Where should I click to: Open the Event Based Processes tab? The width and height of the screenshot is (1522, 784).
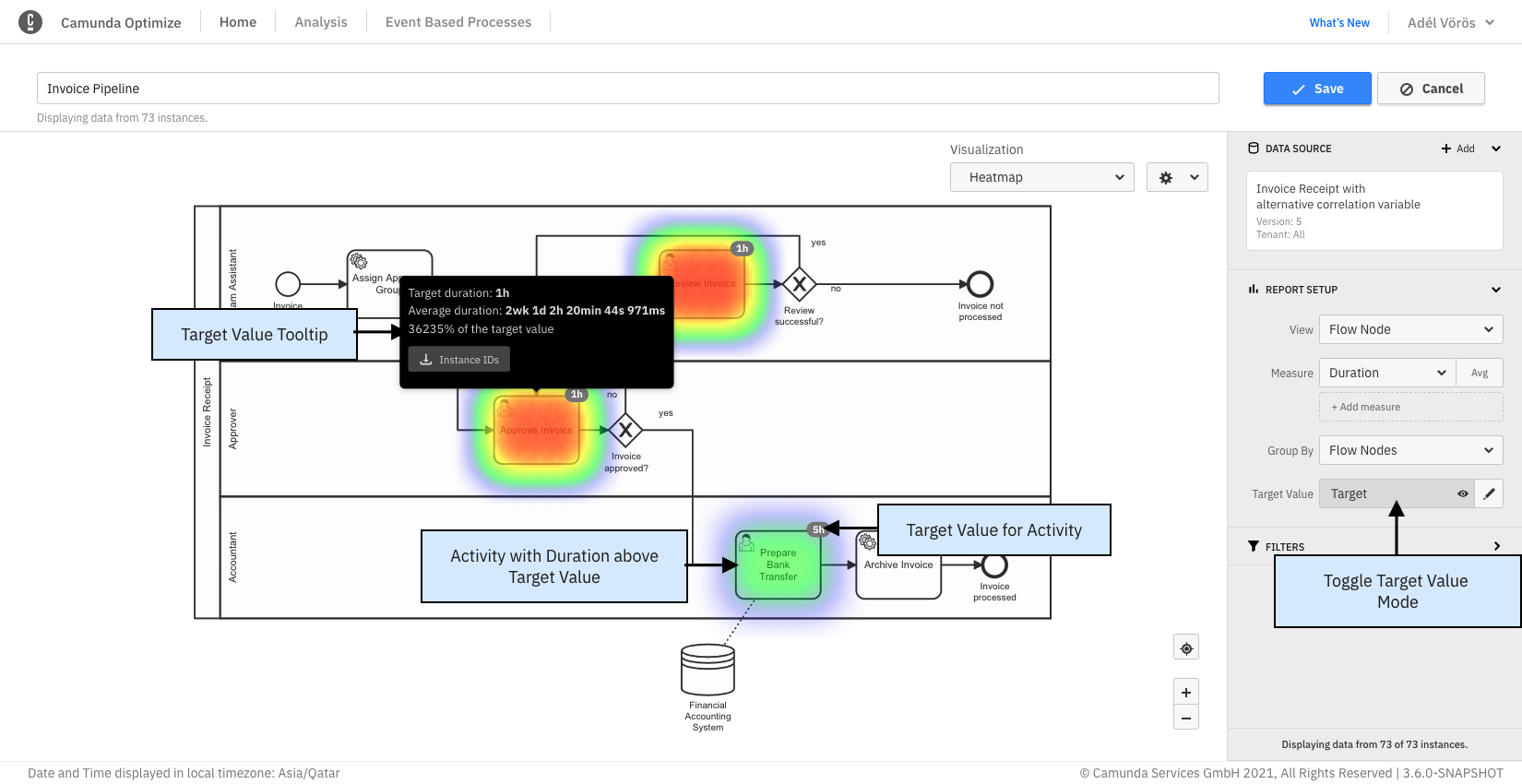click(458, 22)
